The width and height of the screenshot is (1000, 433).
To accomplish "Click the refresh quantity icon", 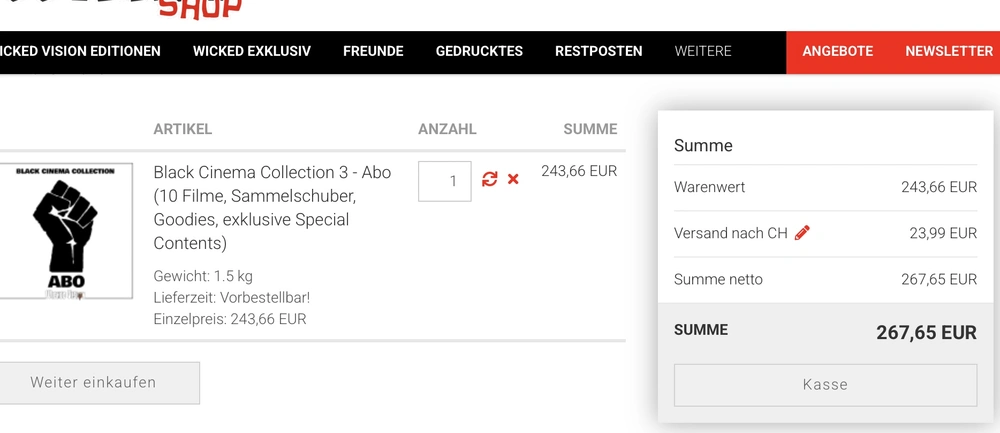I will click(489, 179).
